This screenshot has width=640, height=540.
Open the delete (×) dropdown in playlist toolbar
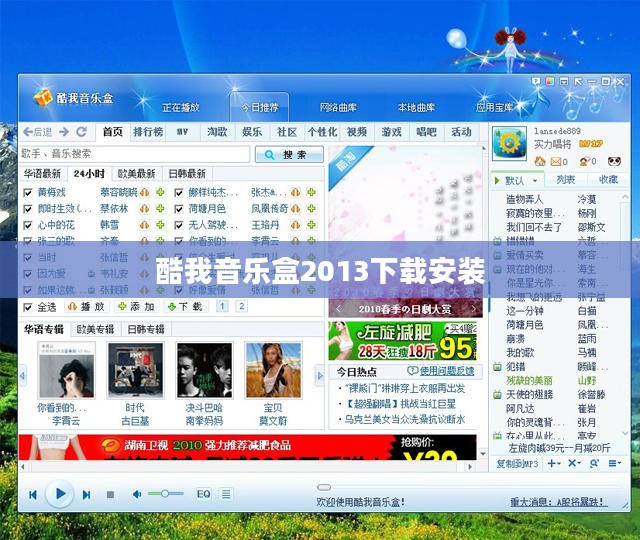point(574,463)
